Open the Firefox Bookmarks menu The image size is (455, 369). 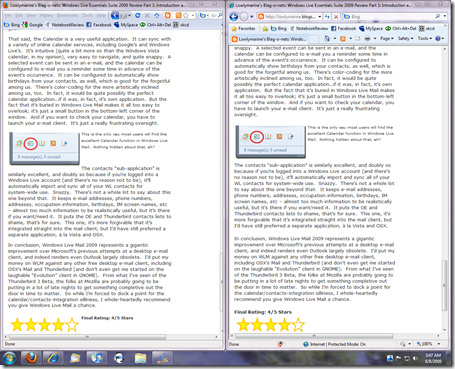point(68,16)
